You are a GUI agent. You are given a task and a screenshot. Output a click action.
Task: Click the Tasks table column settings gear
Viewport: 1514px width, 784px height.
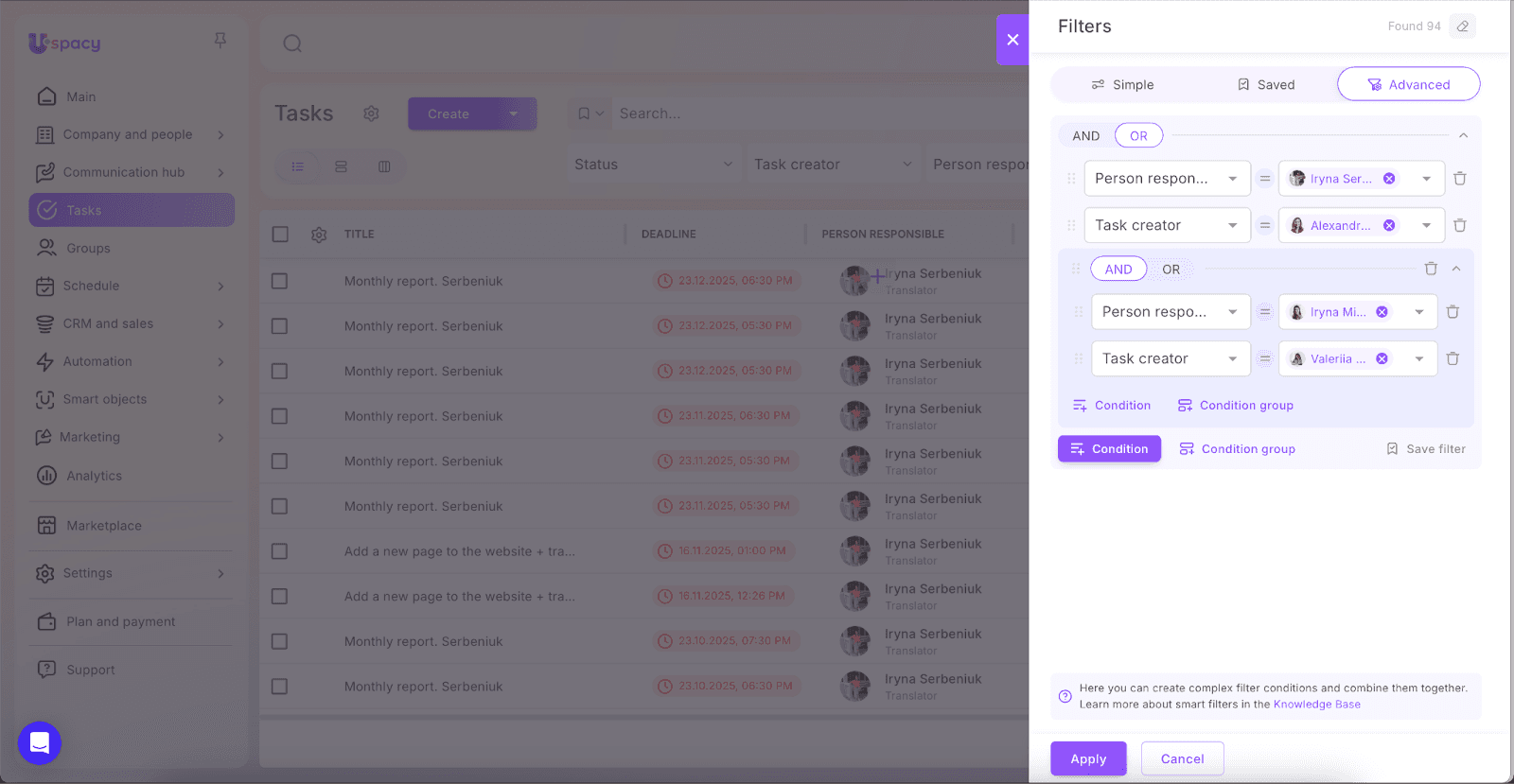(319, 235)
